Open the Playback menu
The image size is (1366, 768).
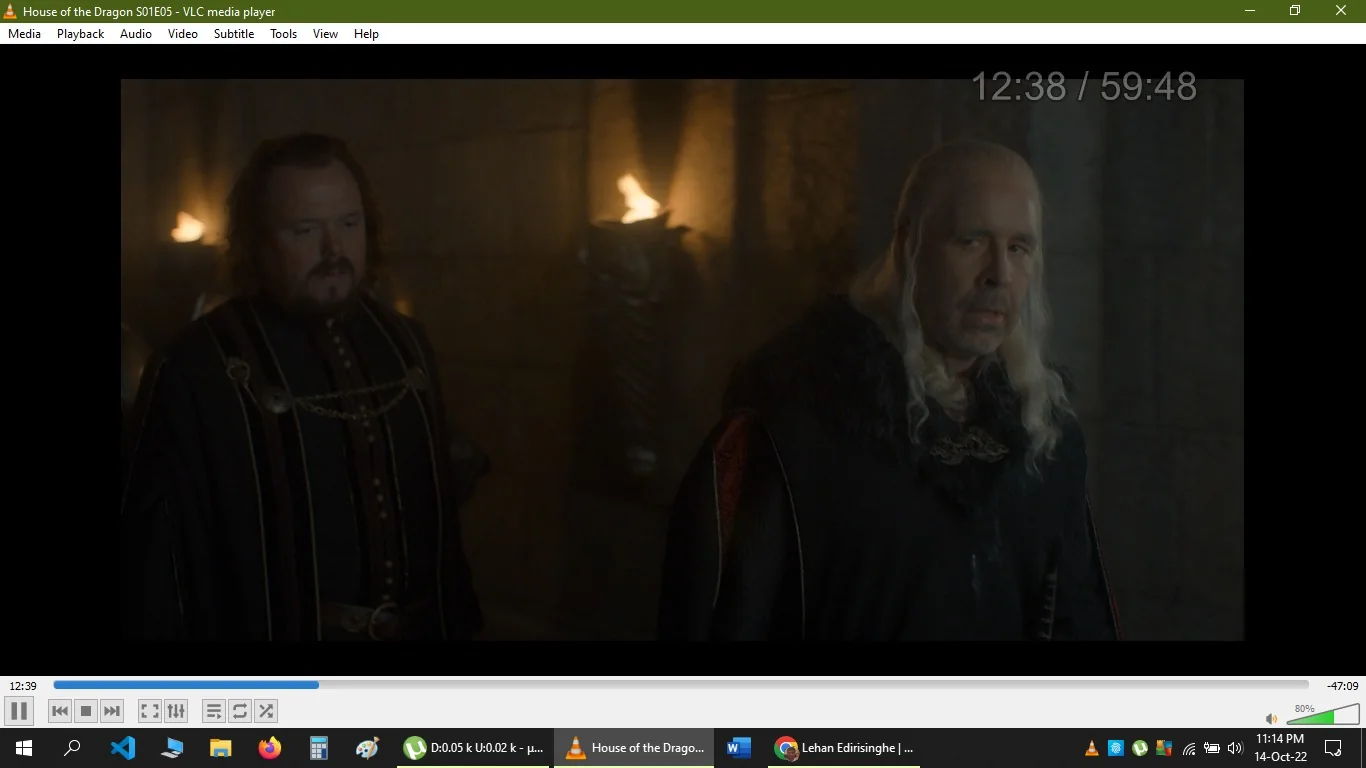coord(81,34)
